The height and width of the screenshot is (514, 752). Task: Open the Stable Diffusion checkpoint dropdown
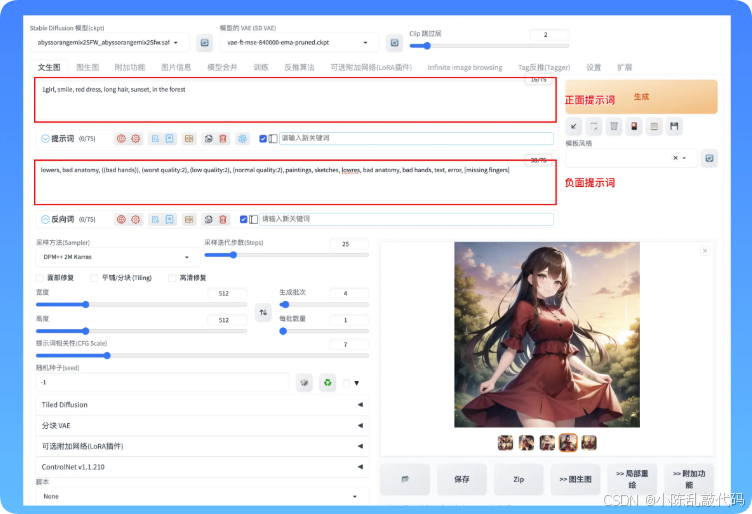coord(110,43)
